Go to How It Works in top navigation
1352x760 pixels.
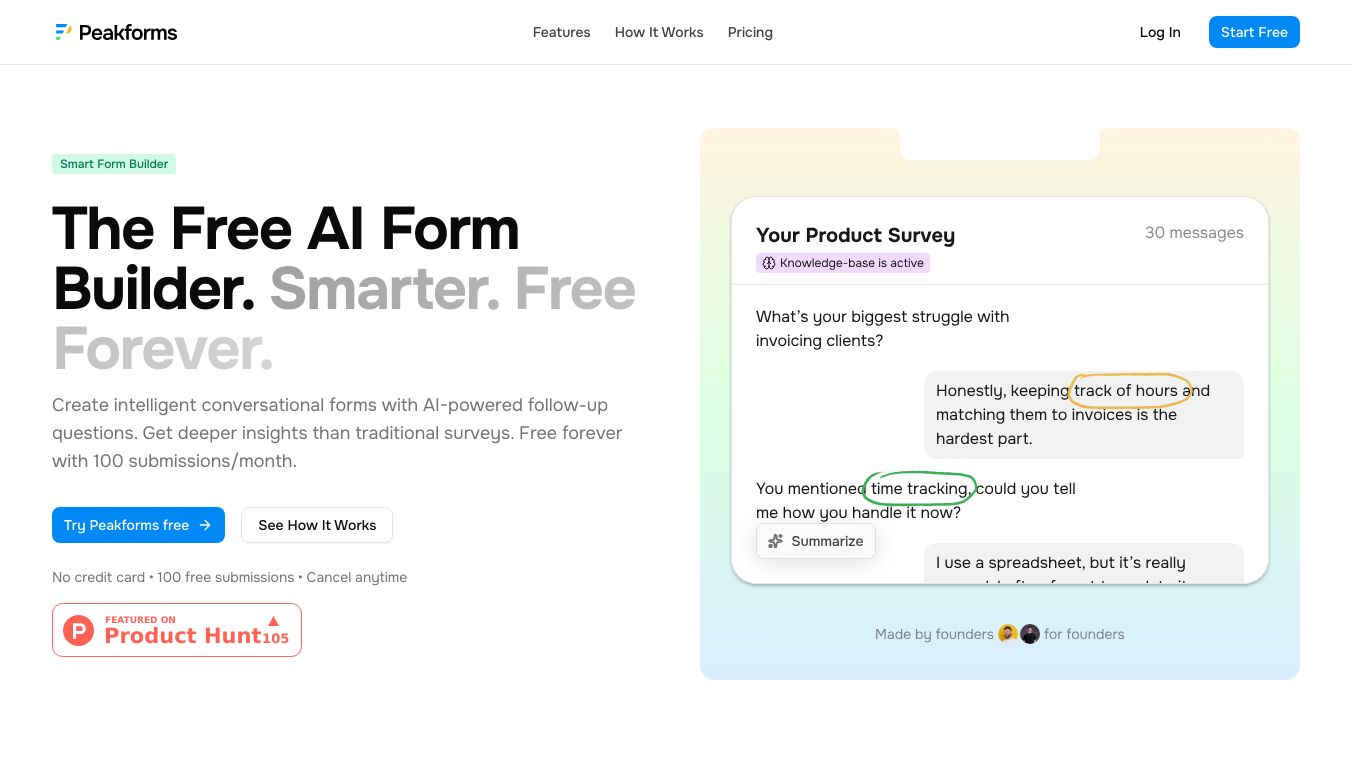[659, 32]
